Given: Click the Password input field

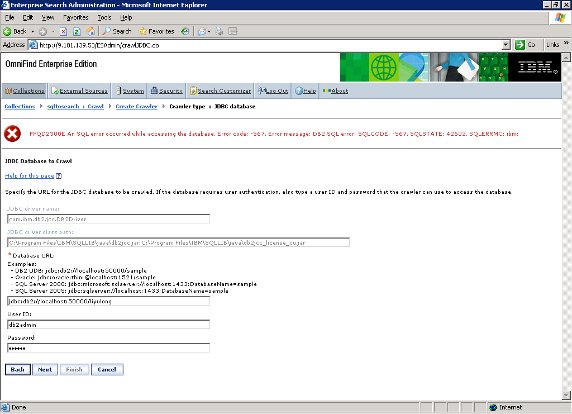Looking at the screenshot, I should pyautogui.click(x=108, y=348).
